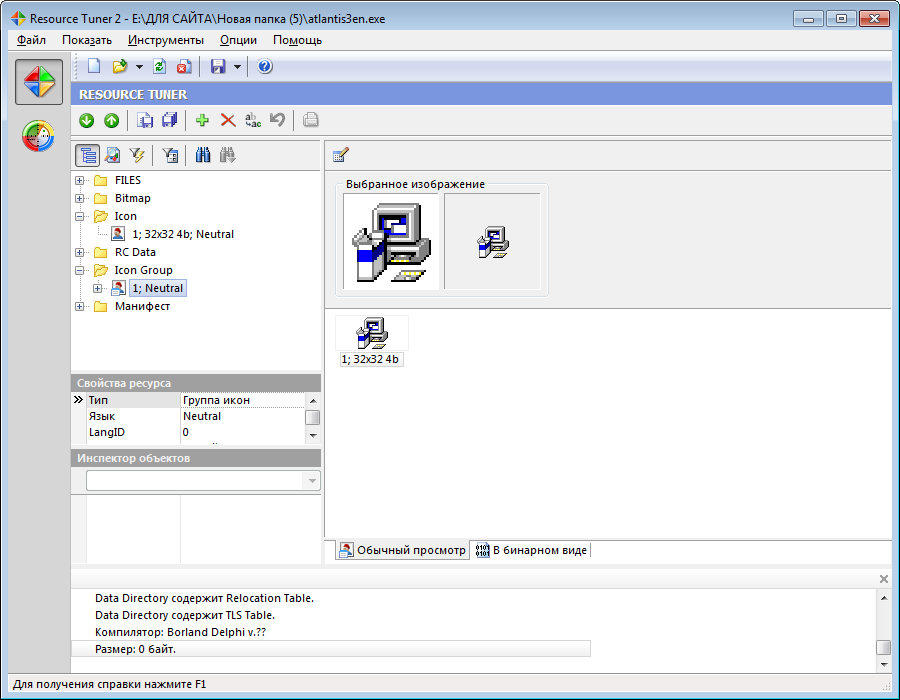Open the Файл menu
This screenshot has height=700, width=900.
[32, 40]
